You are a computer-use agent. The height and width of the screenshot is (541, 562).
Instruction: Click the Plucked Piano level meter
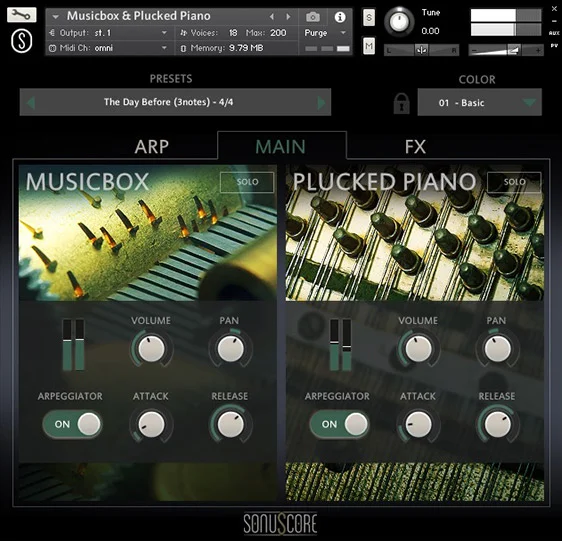coord(340,345)
